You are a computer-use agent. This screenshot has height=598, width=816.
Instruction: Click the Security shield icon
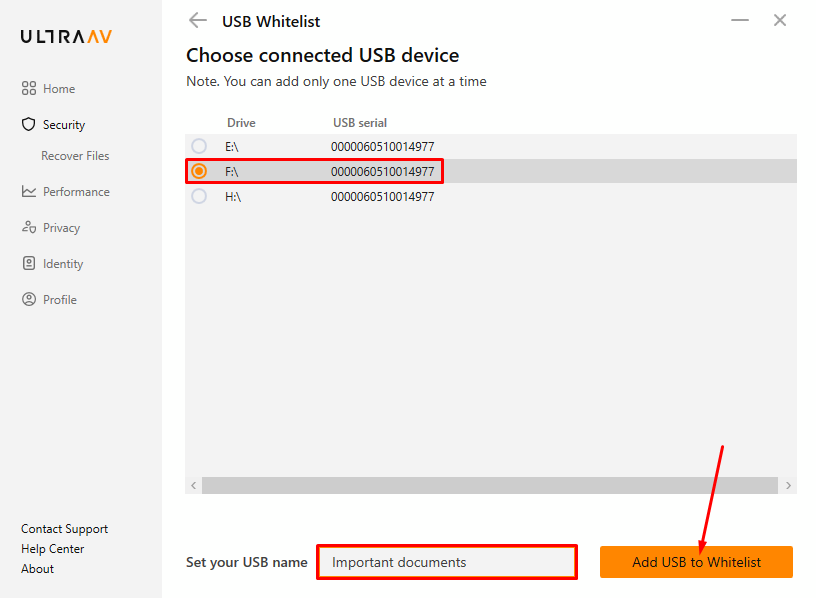pos(29,124)
